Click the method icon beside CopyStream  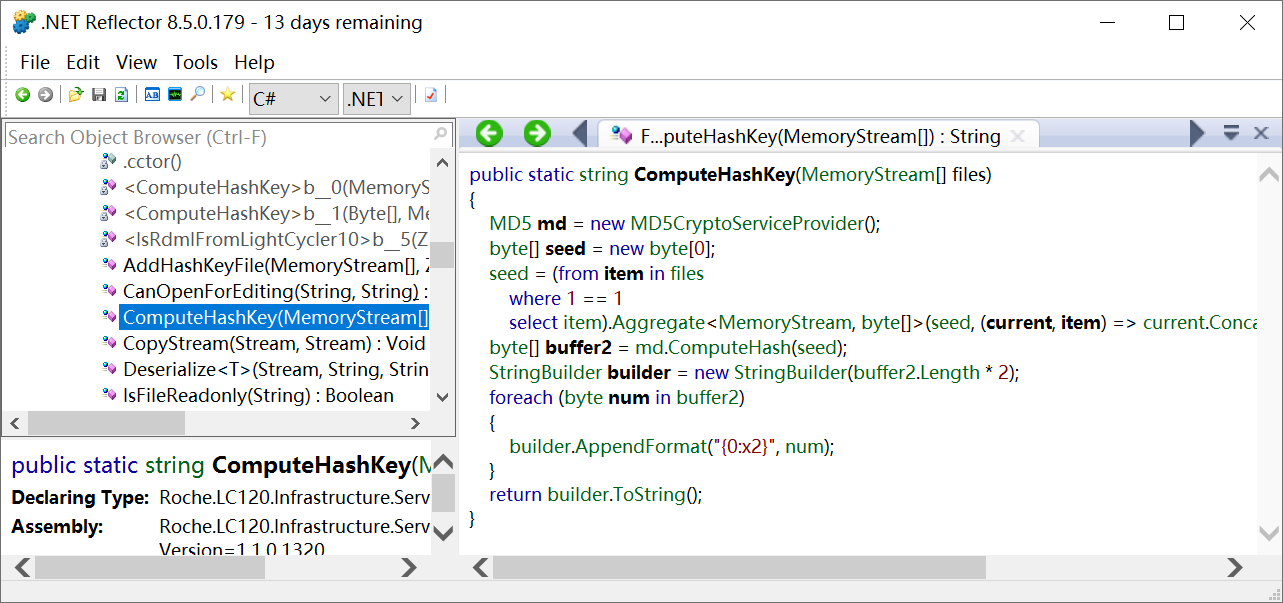(x=109, y=343)
